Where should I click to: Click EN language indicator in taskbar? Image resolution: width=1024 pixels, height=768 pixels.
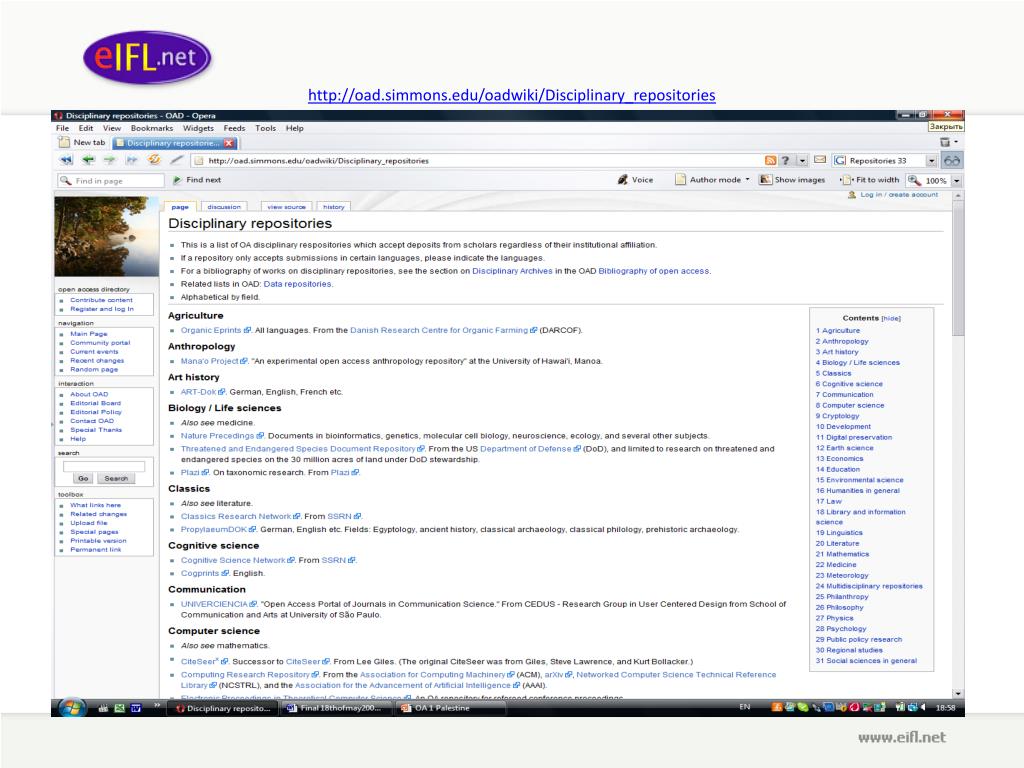point(744,707)
